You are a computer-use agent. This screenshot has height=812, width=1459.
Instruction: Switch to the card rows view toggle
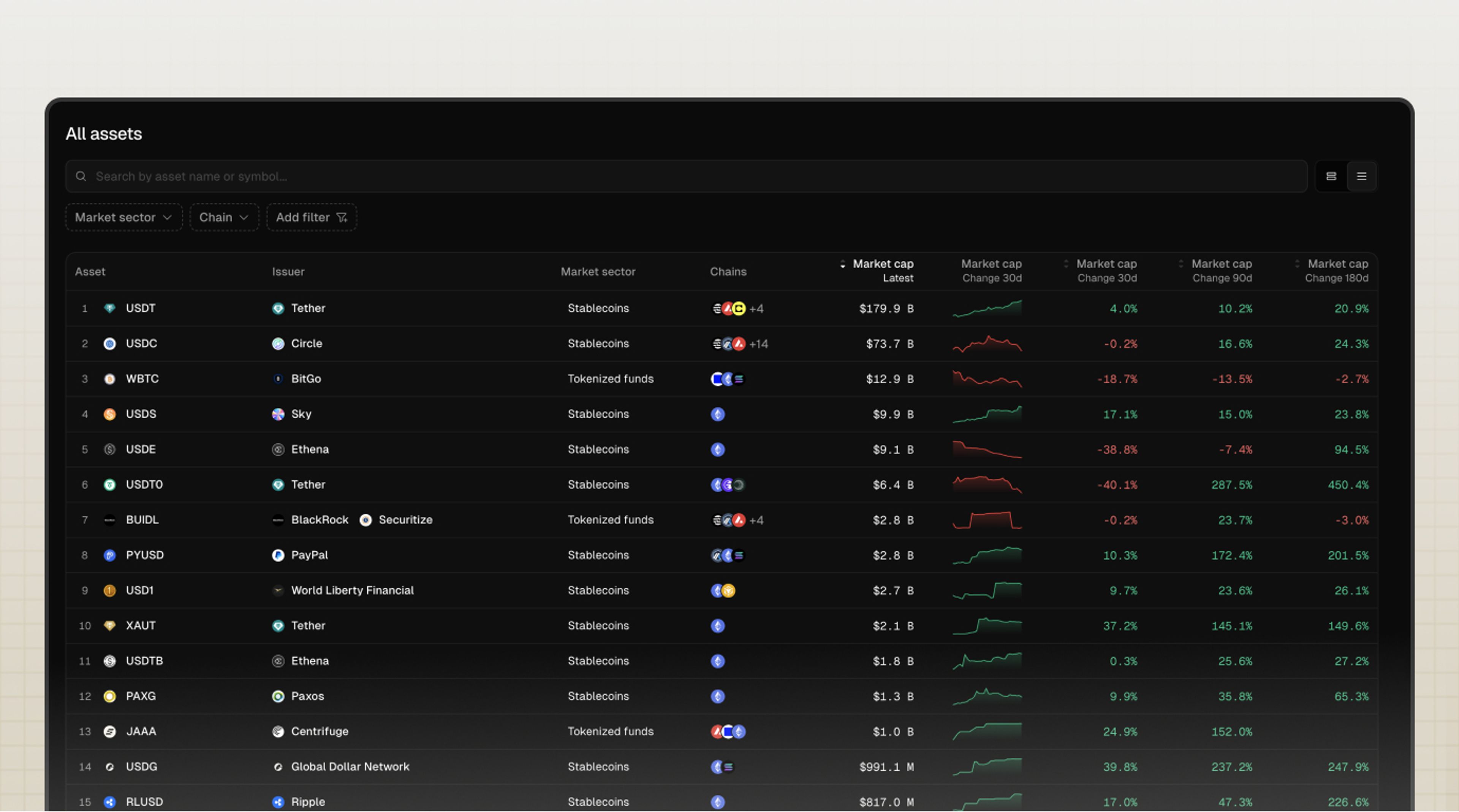(1331, 176)
